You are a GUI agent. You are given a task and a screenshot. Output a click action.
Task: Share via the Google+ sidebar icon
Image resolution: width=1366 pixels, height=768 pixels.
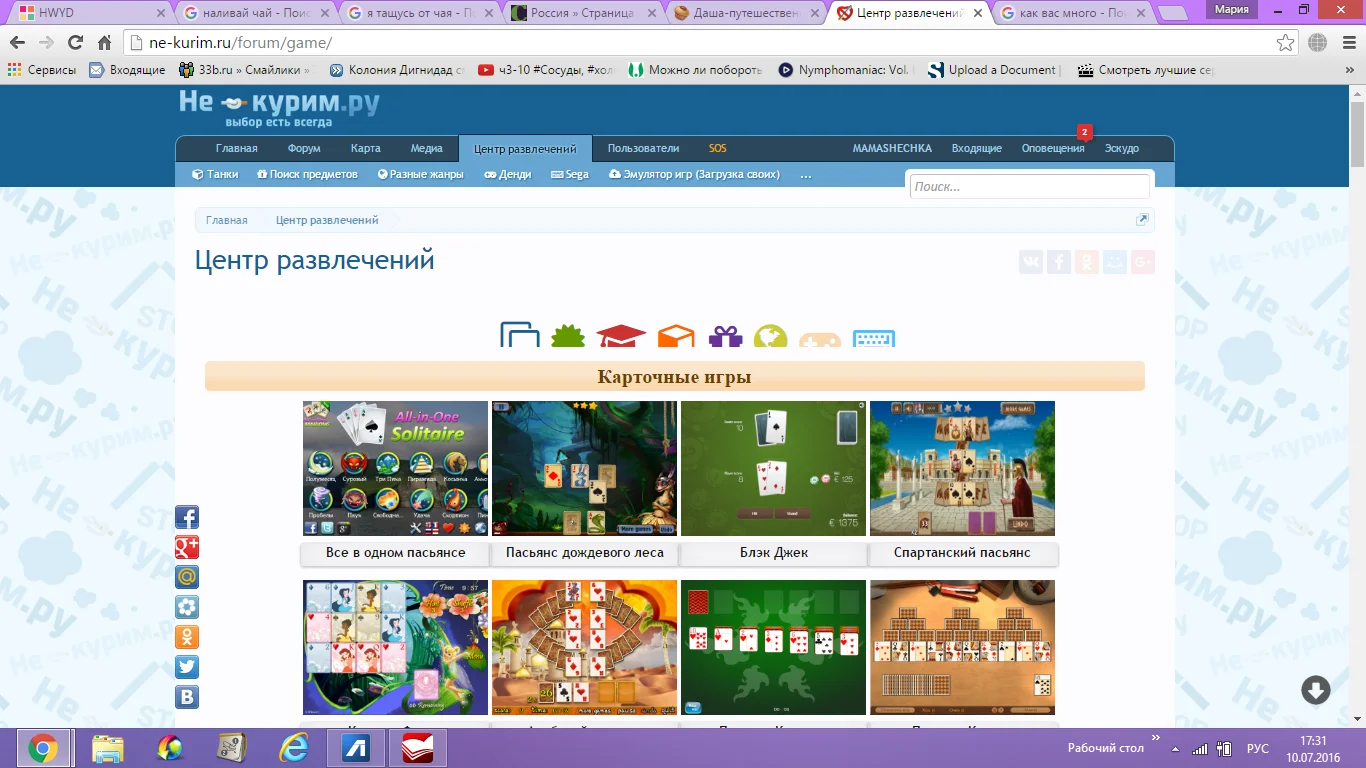pos(187,547)
